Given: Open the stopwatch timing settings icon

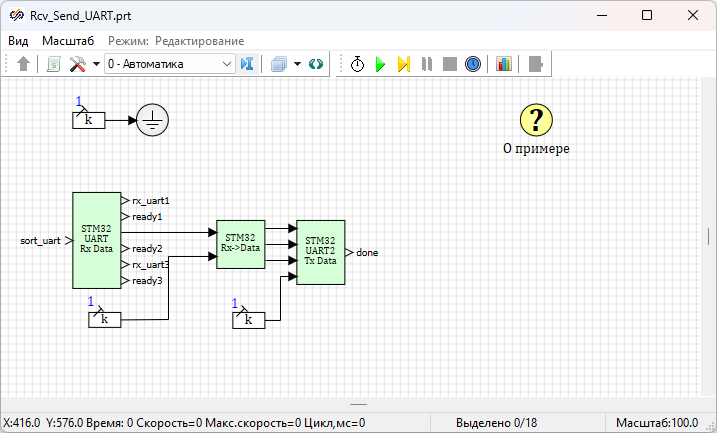Looking at the screenshot, I should click(357, 64).
